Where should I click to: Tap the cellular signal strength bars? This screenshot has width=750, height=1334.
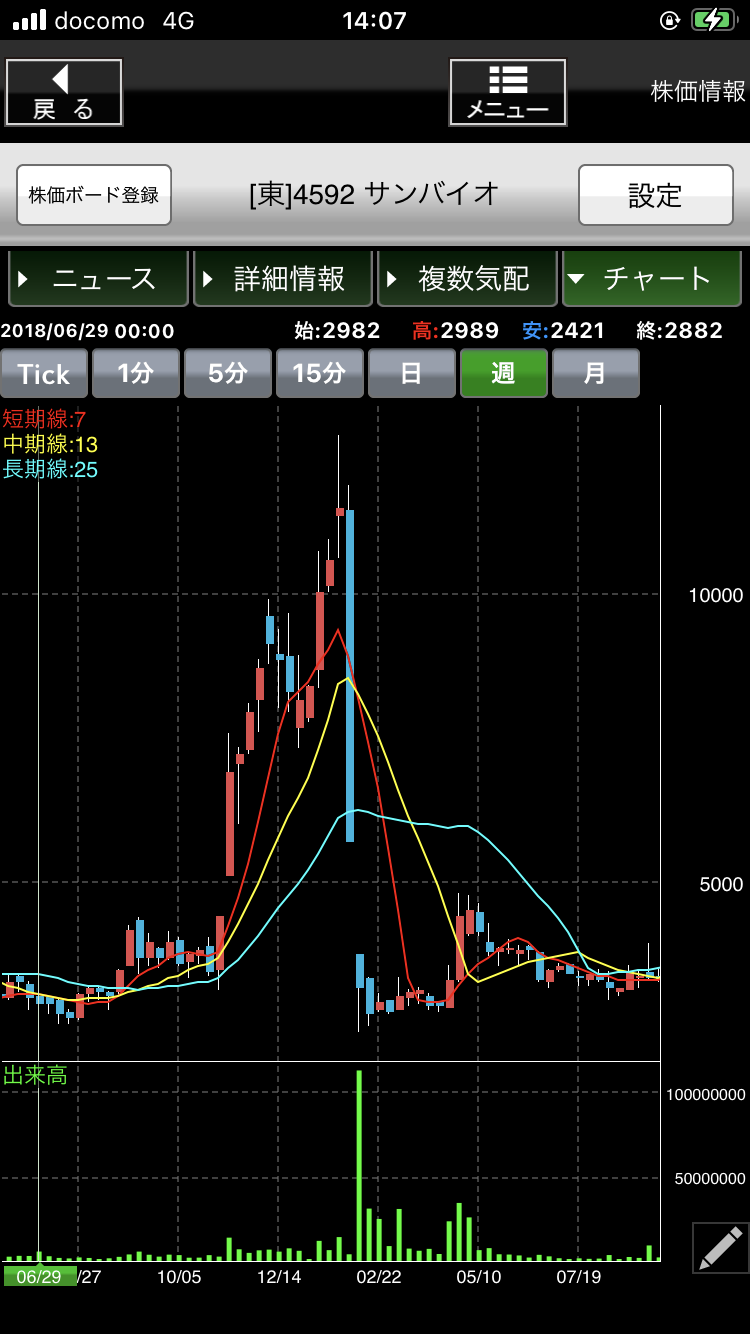(29, 20)
